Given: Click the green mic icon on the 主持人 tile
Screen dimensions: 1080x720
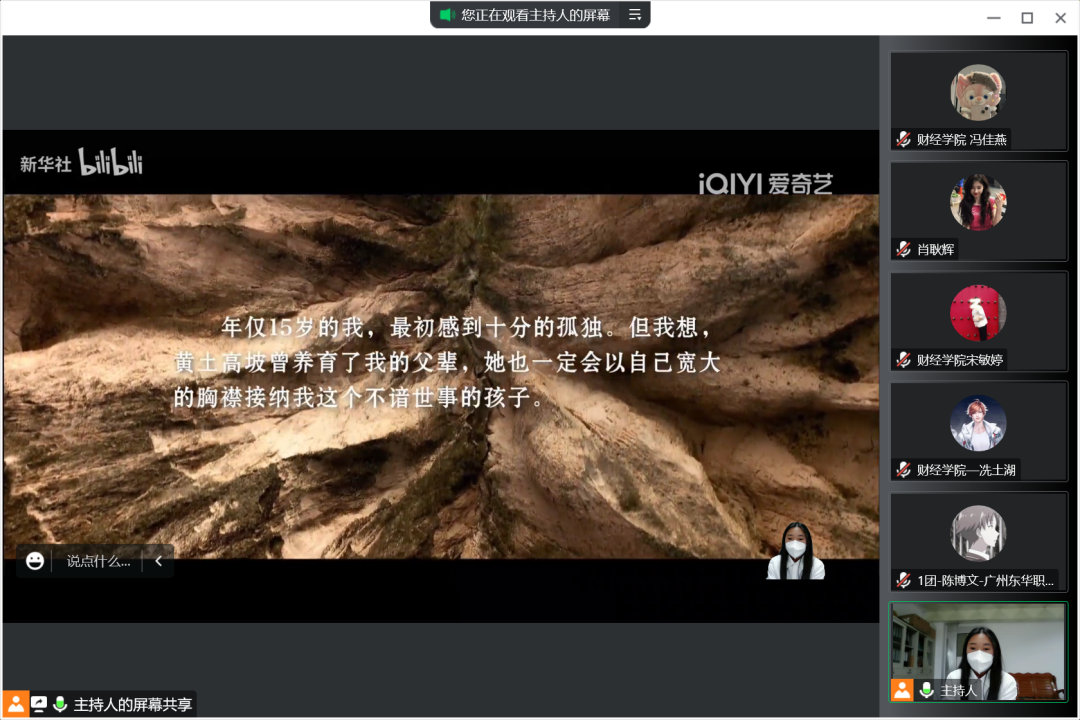Looking at the screenshot, I should 926,690.
